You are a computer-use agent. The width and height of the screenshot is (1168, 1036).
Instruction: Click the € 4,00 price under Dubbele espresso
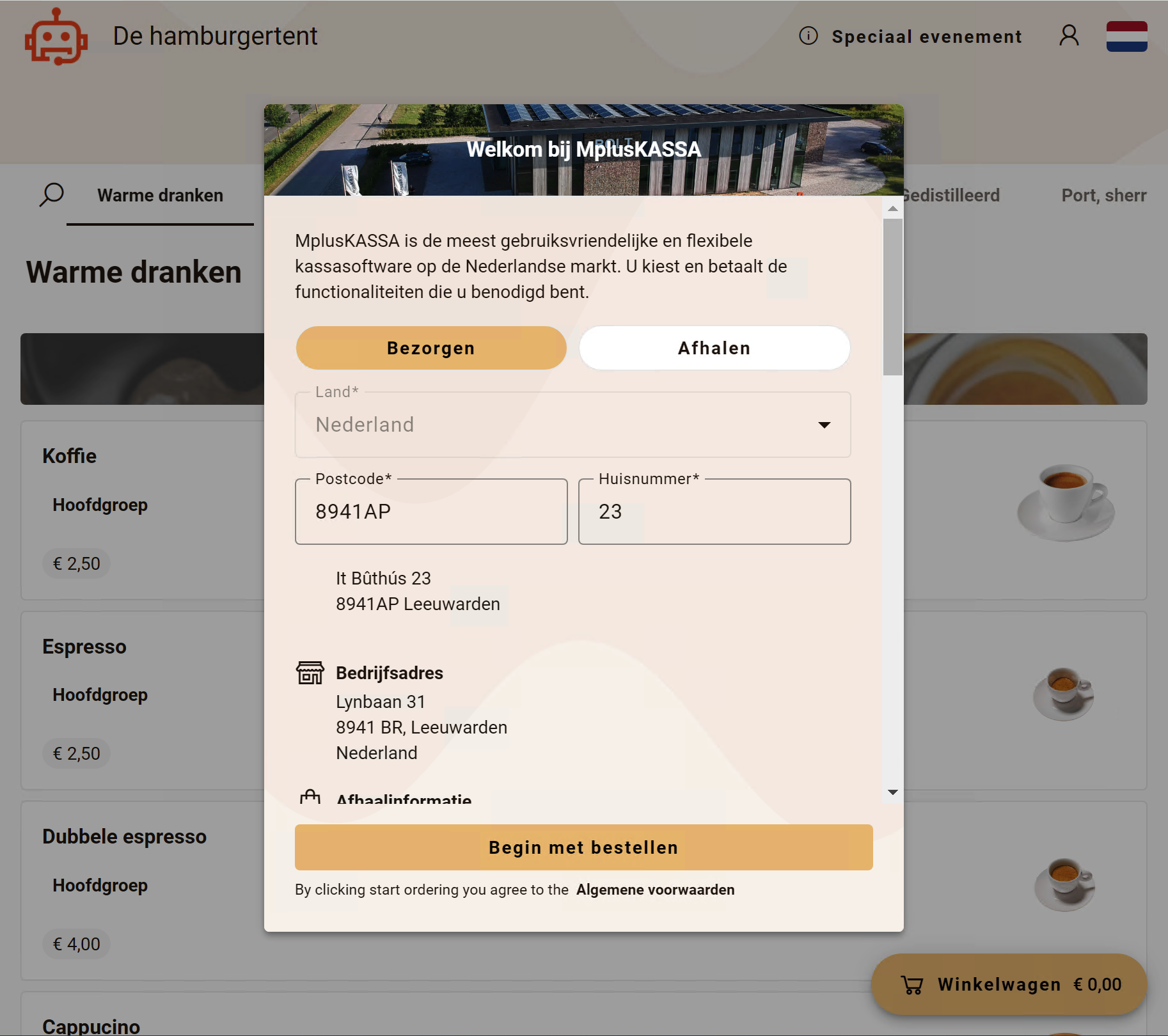(x=76, y=944)
